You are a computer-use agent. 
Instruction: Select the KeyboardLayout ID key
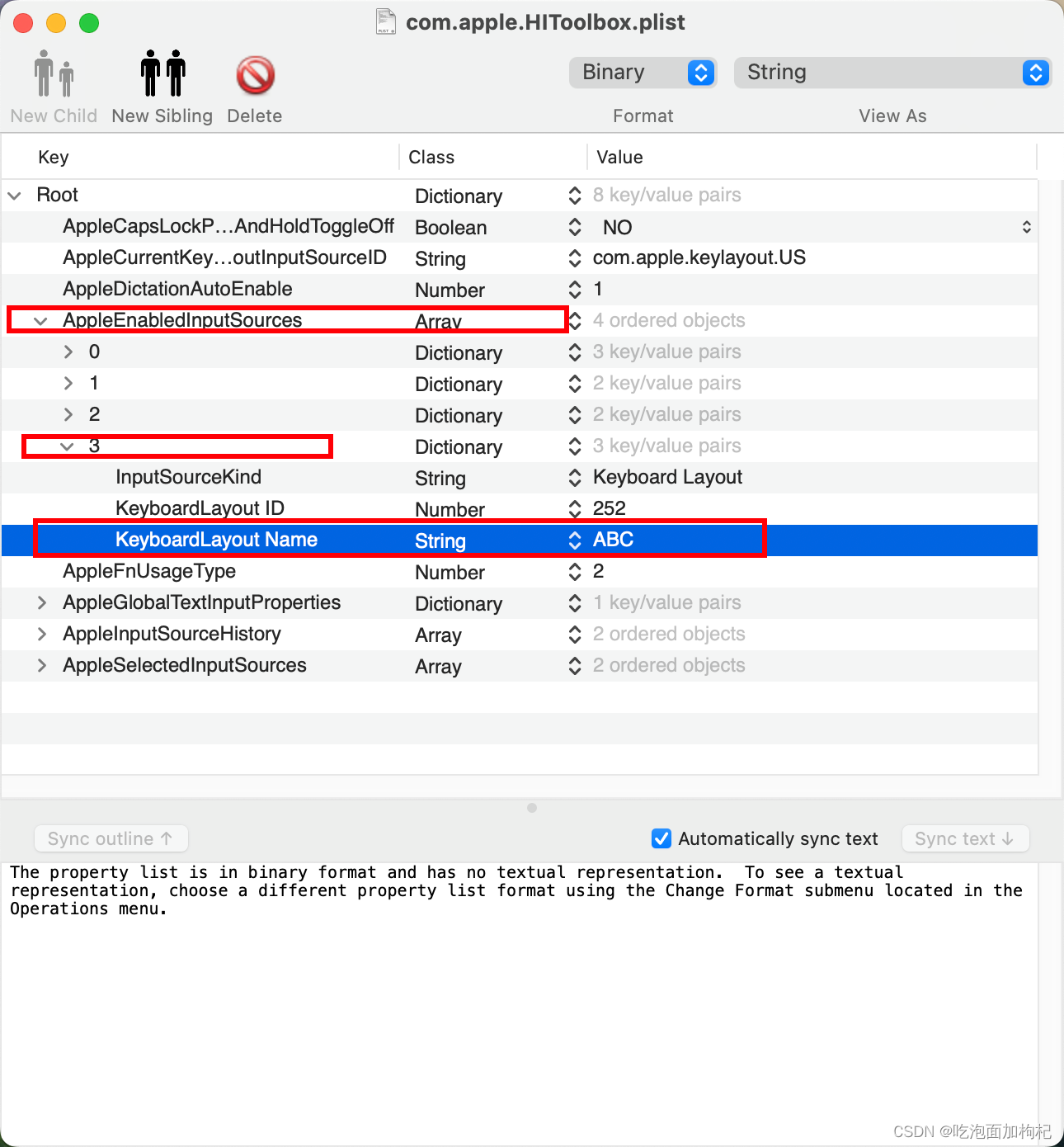click(x=200, y=508)
